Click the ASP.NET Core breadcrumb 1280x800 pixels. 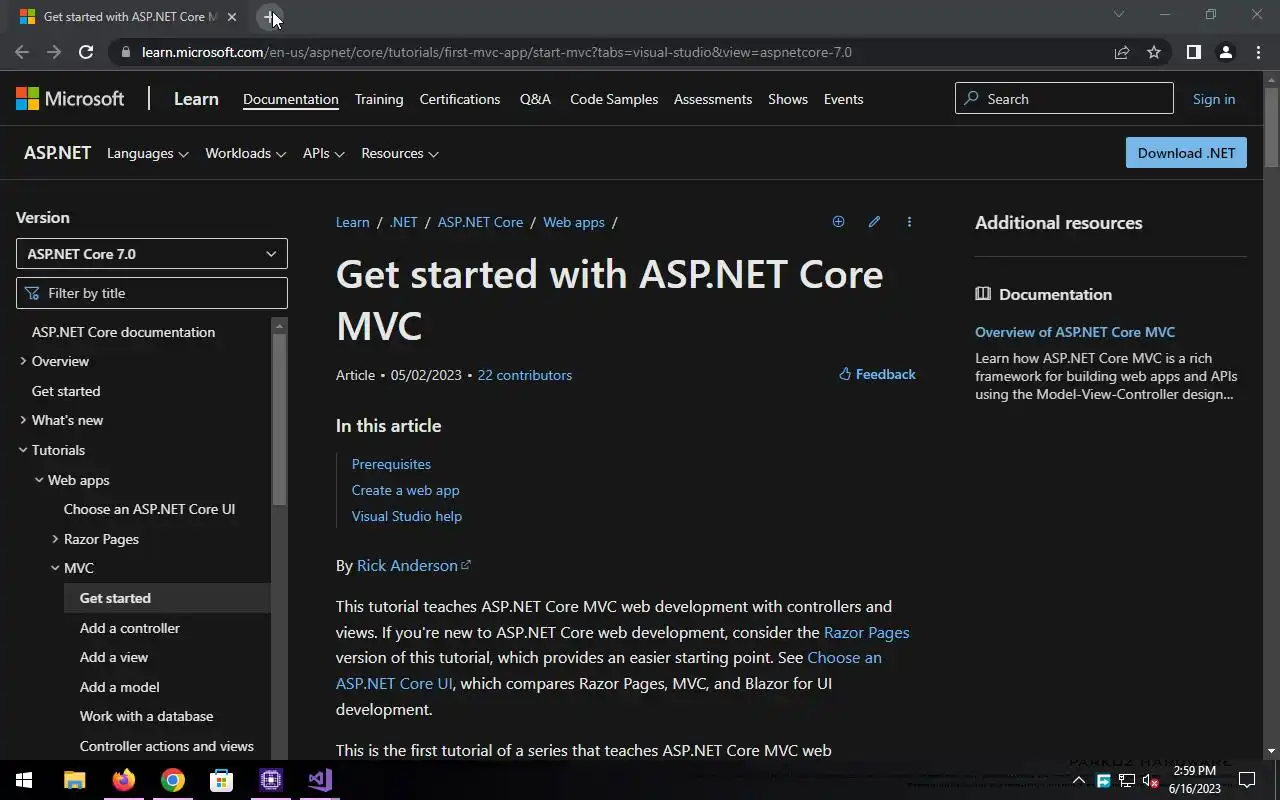pyautogui.click(x=480, y=222)
